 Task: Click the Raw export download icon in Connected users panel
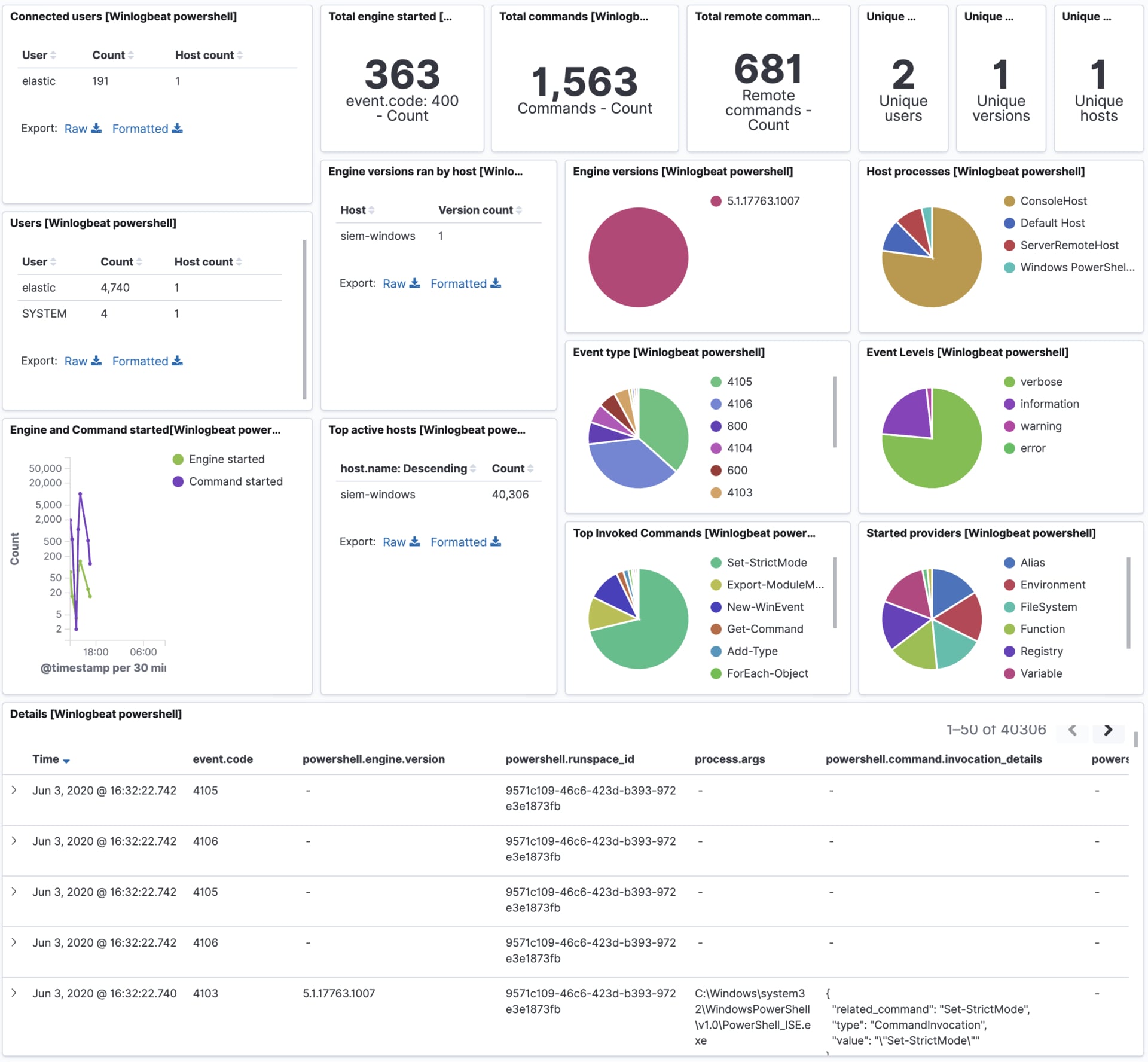point(97,128)
